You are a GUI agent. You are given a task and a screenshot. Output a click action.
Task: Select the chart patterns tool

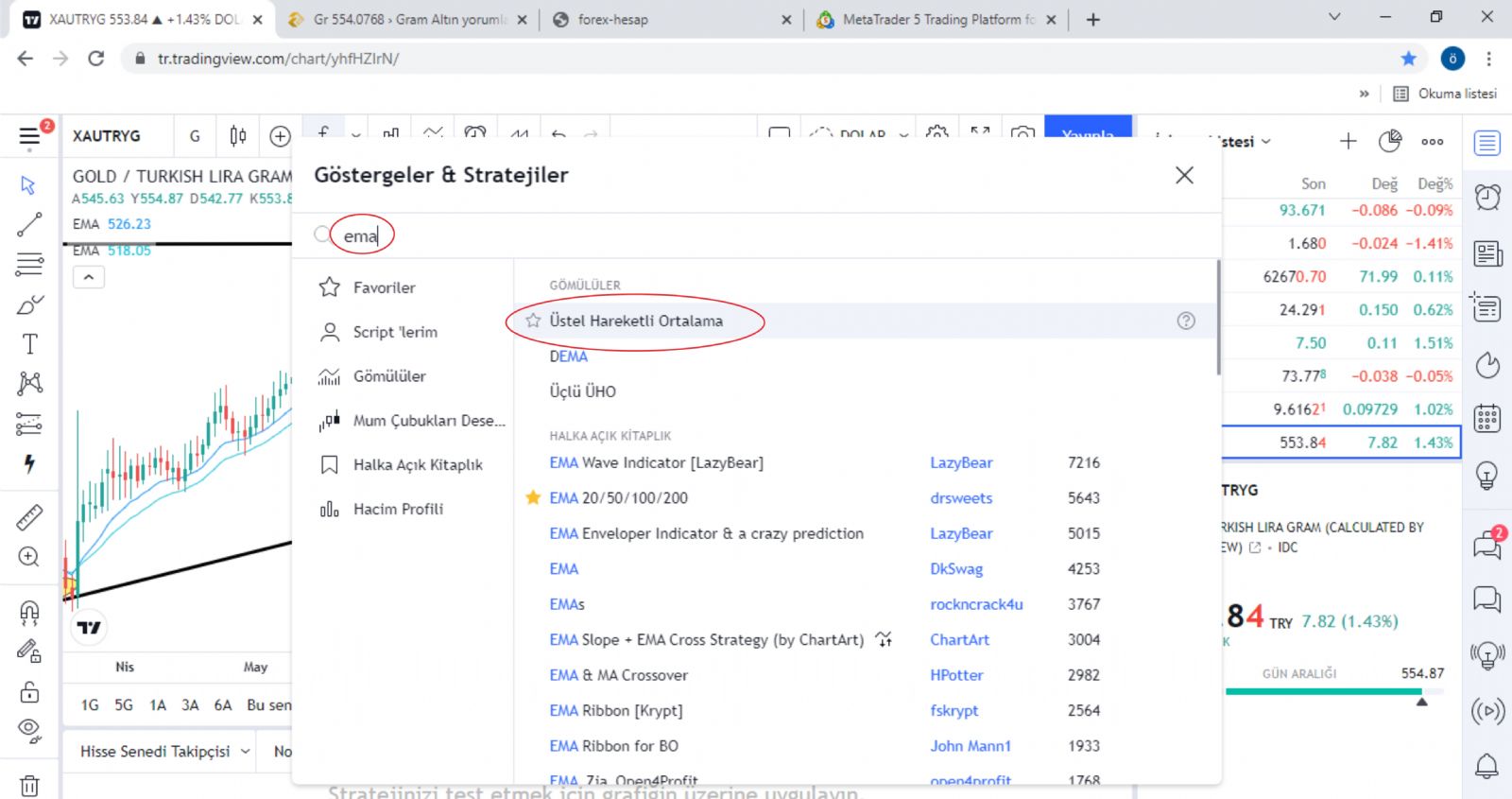click(x=29, y=383)
